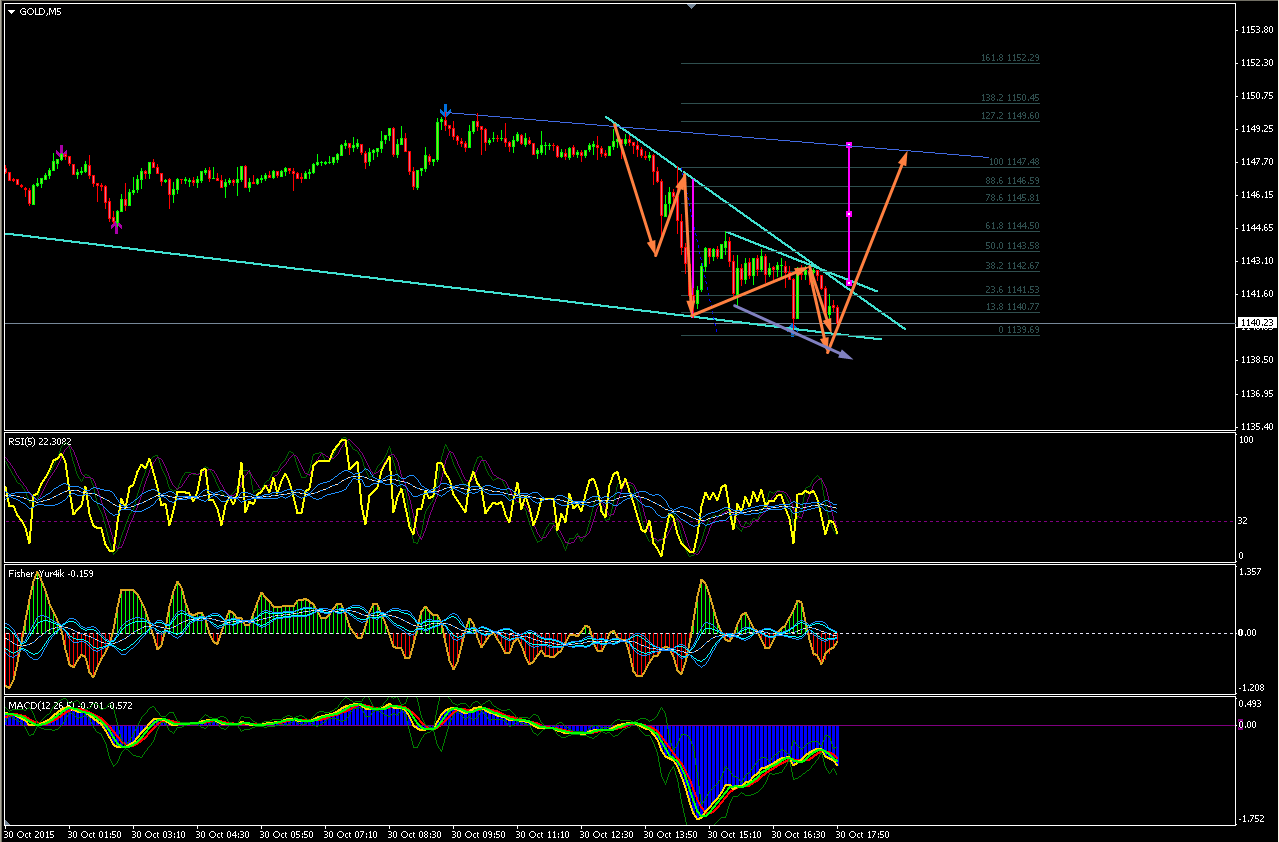Click Fibonacci level label 127.2 1149.60
Image resolution: width=1279 pixels, height=842 pixels.
pyautogui.click(x=1010, y=116)
